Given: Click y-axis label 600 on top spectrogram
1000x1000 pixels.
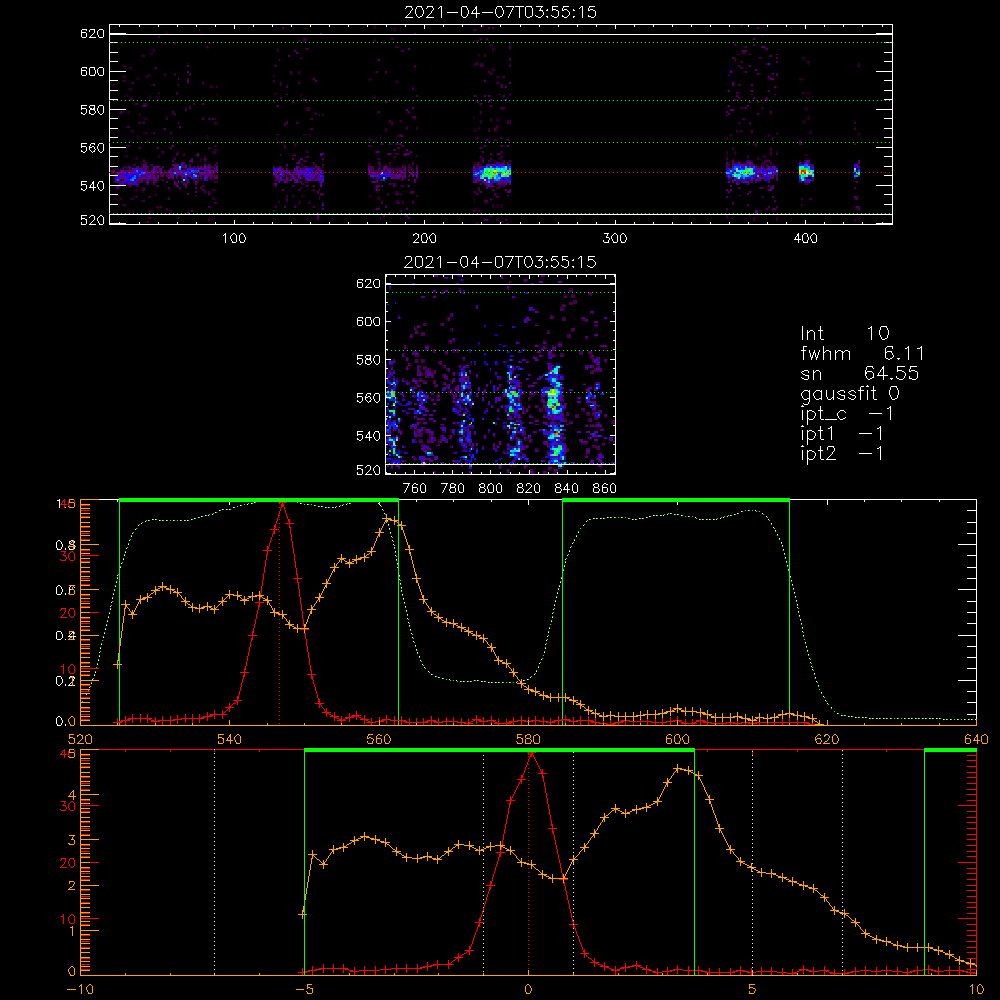Looking at the screenshot, I should pos(92,71).
